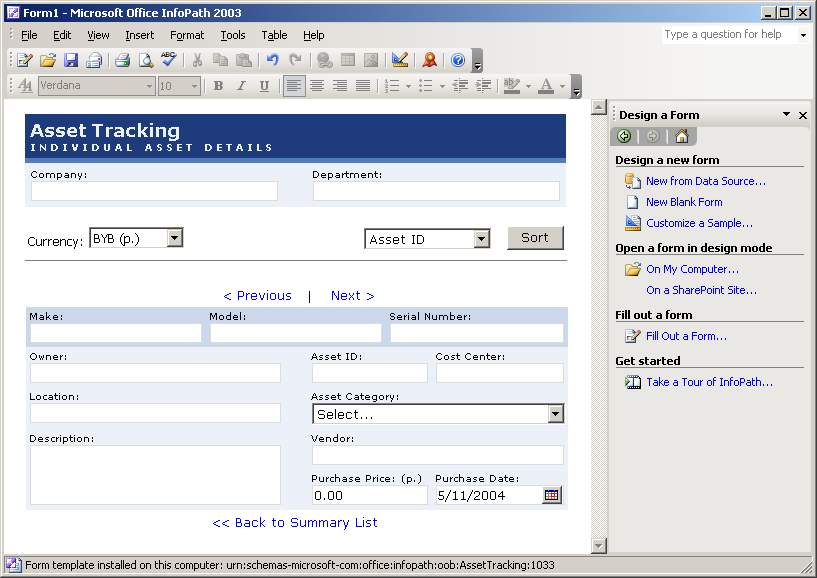Click the Font task pane icon
Screen dimensions: 817x578
coord(25,85)
